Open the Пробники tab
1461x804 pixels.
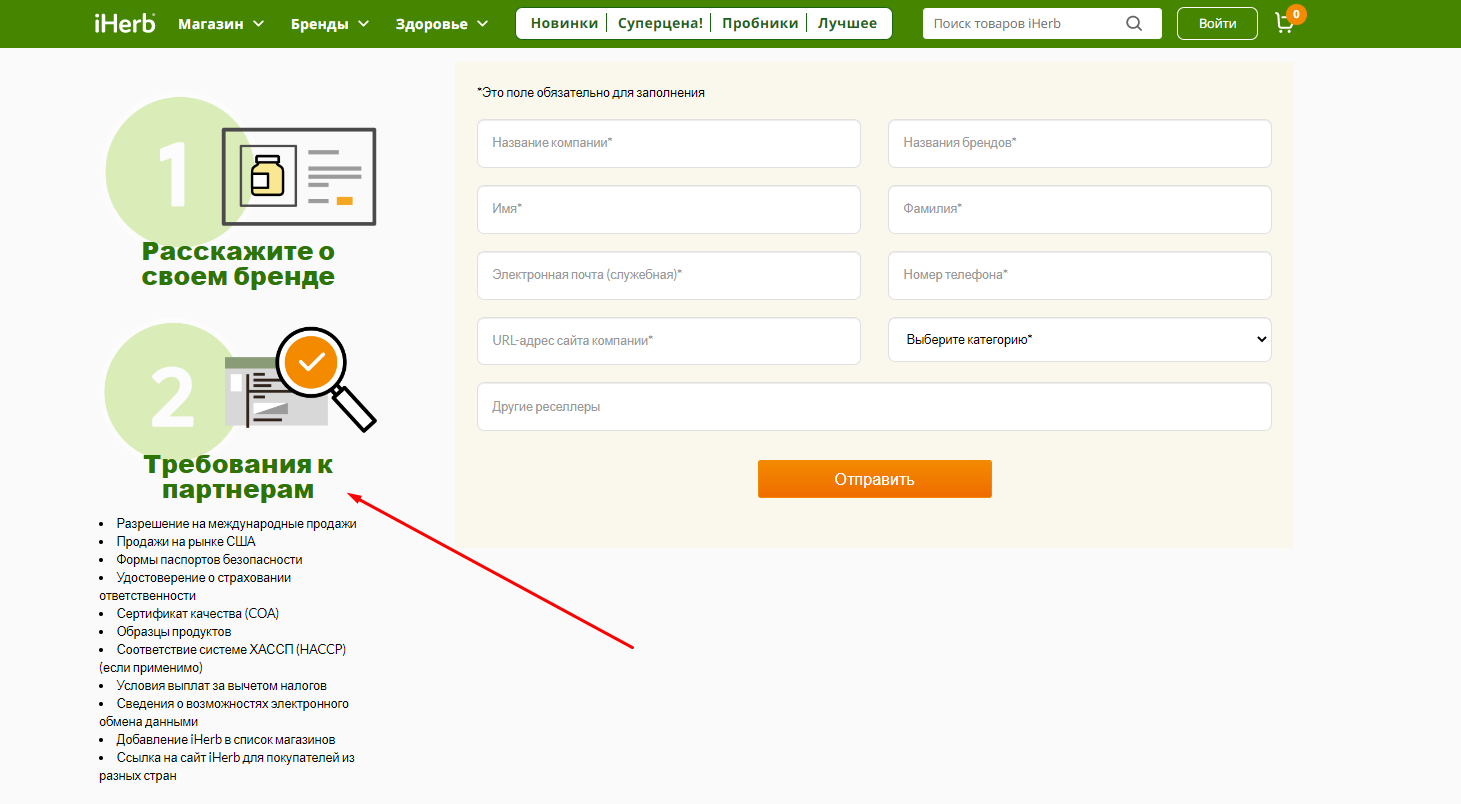tap(760, 23)
